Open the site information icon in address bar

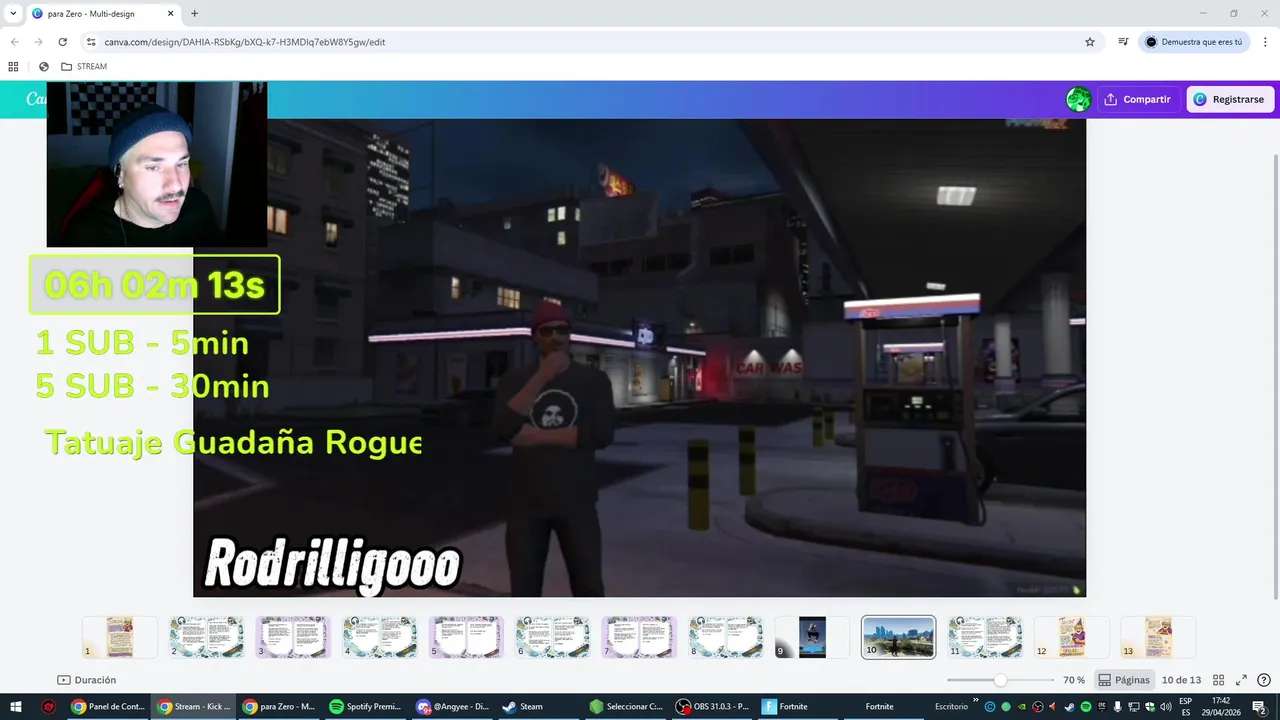[91, 42]
